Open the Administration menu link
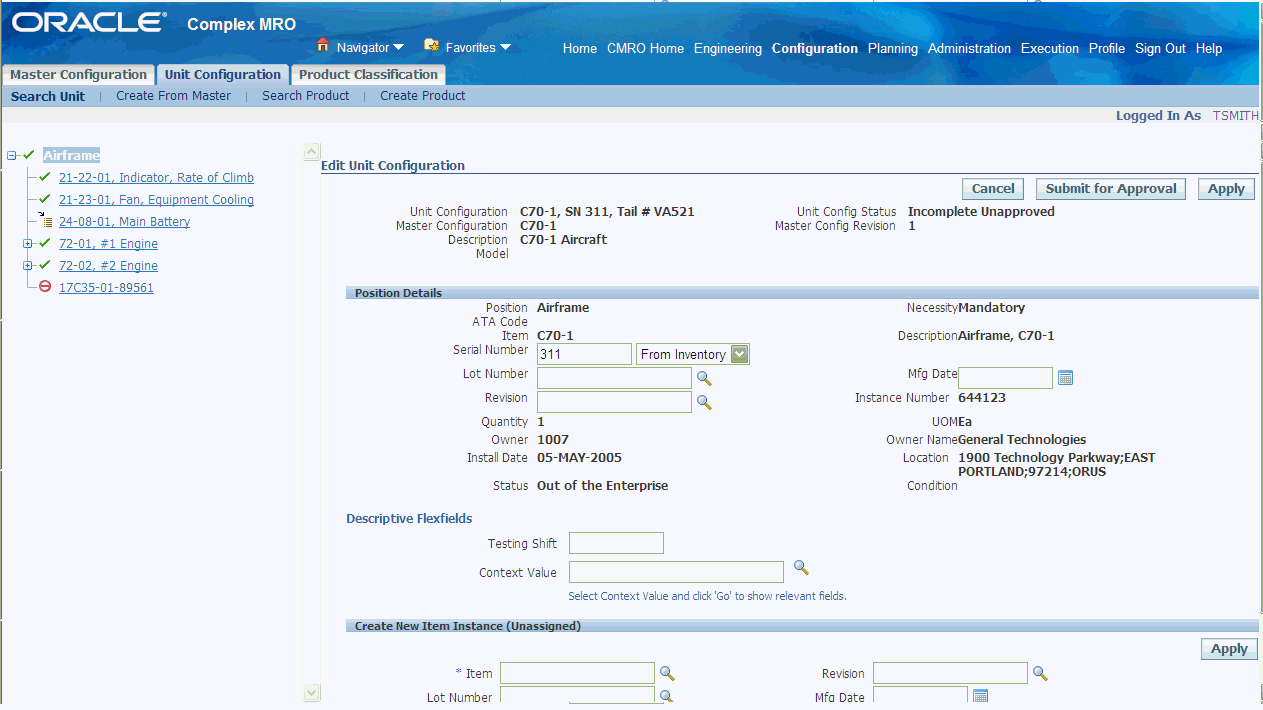Viewport: 1263px width, 710px height. [x=969, y=48]
